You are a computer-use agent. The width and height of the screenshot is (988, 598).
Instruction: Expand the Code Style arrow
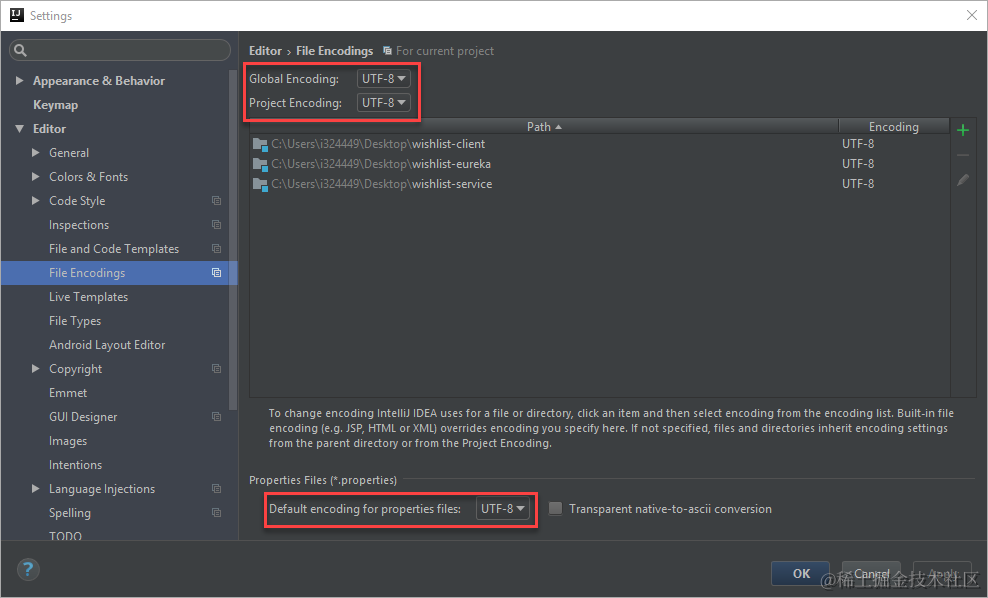click(x=36, y=200)
